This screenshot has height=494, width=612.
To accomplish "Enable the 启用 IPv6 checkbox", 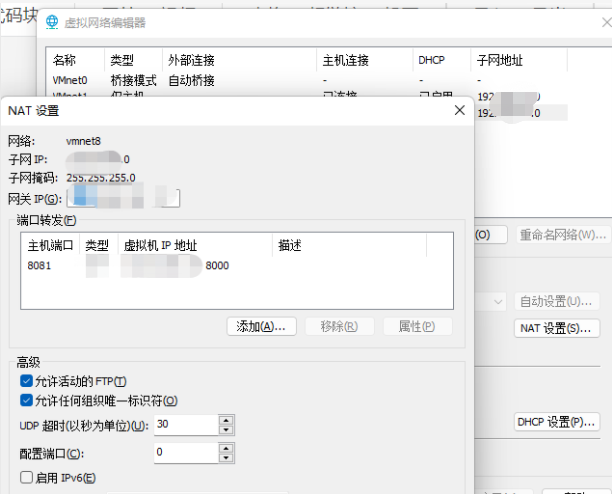I will (x=26, y=477).
